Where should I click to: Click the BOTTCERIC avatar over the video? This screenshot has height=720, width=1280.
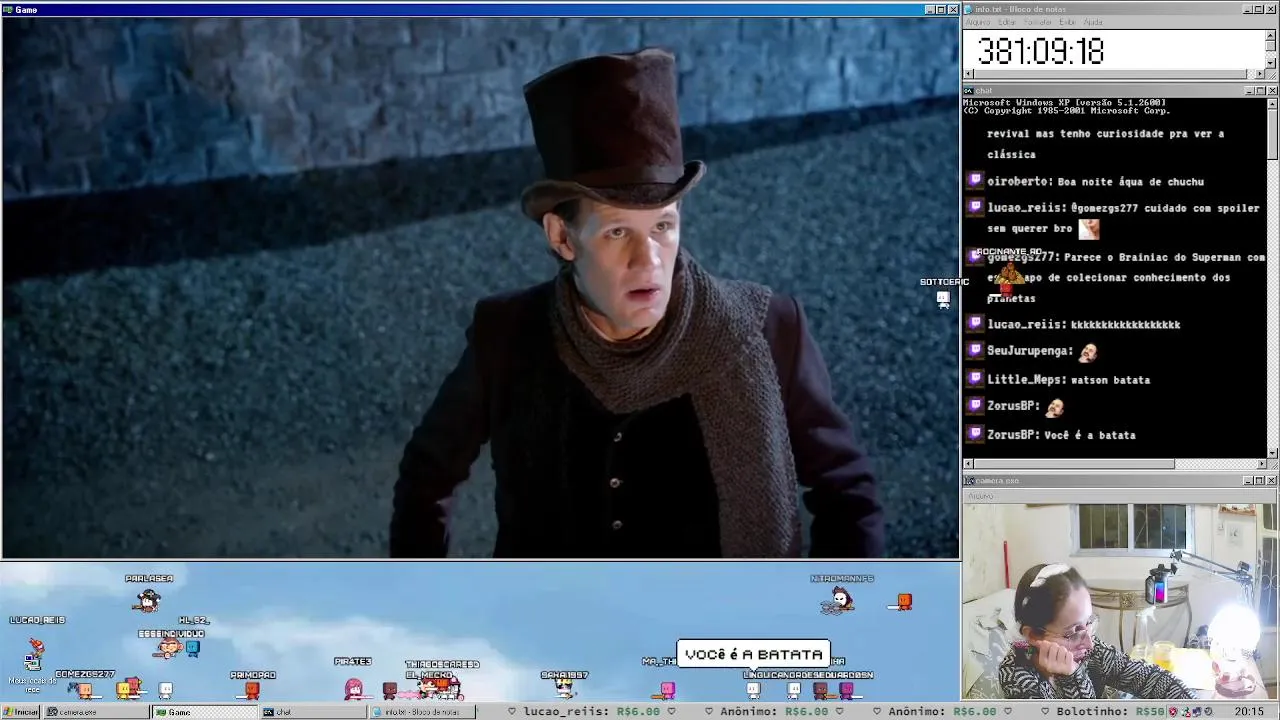pyautogui.click(x=943, y=299)
